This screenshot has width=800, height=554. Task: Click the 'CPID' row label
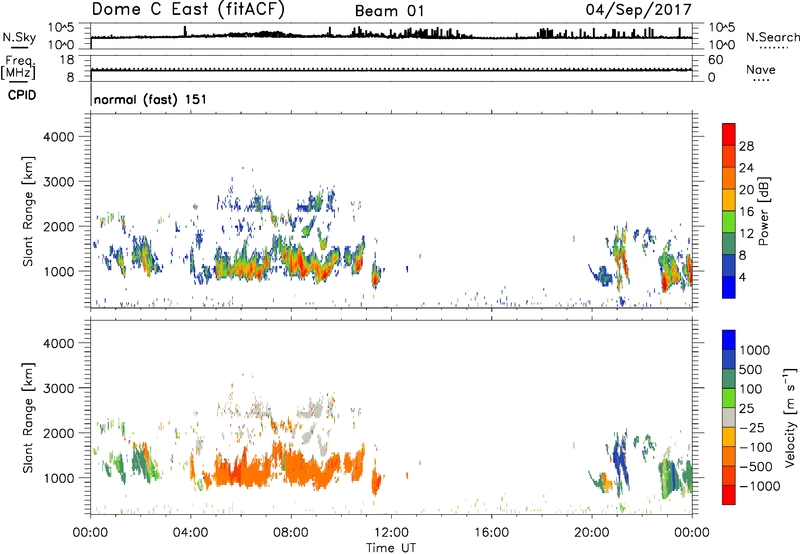click(x=21, y=95)
